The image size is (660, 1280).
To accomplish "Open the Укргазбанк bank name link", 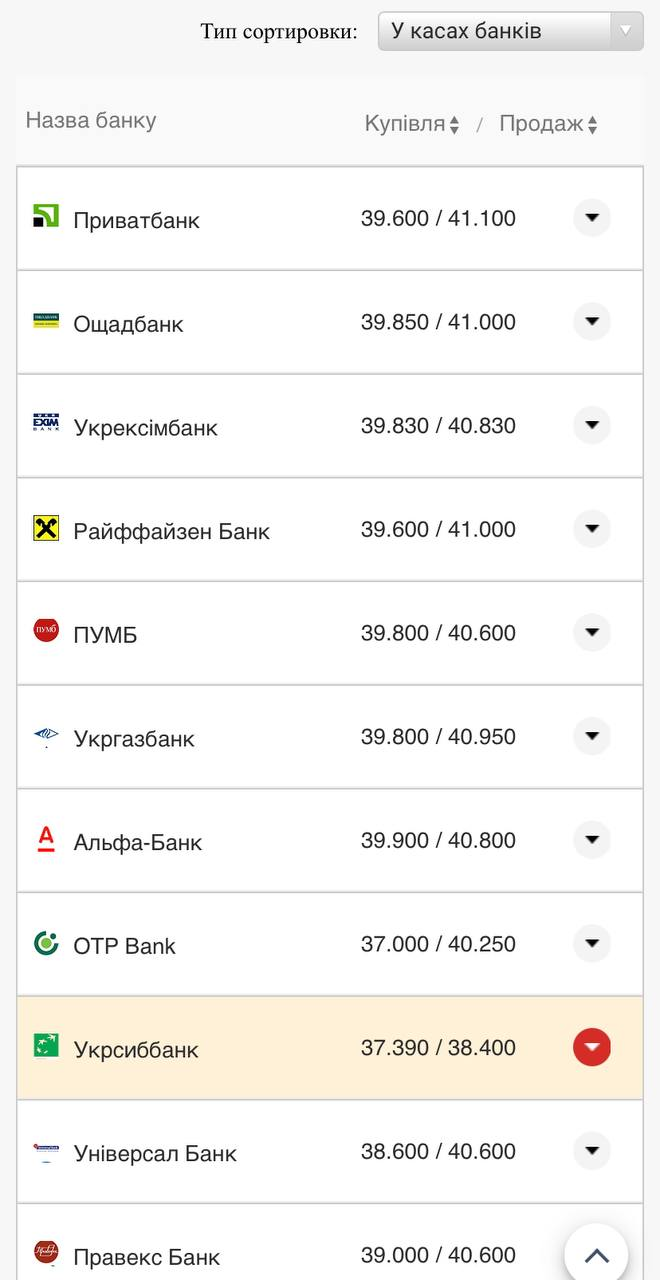I will pos(134,739).
